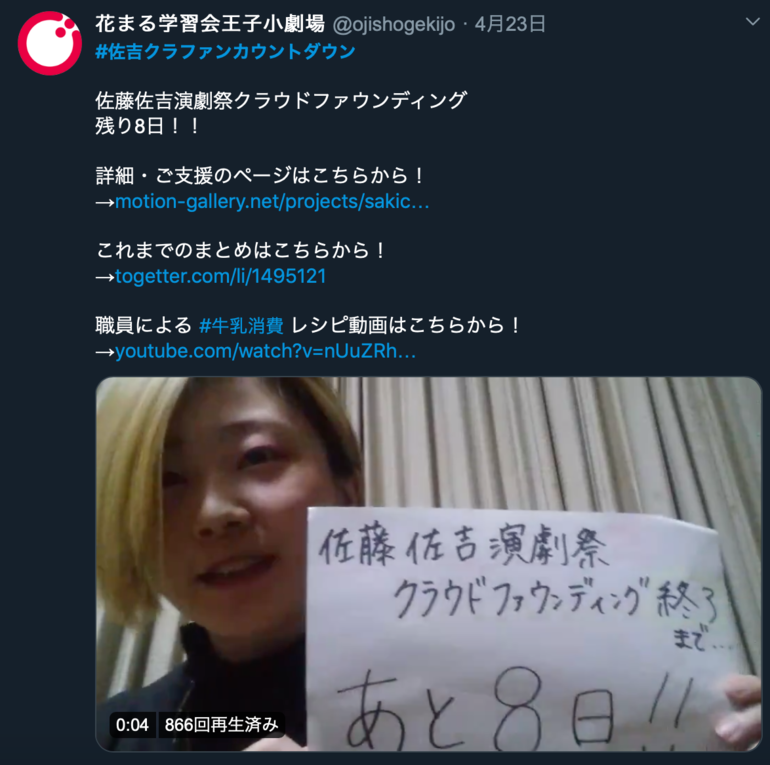Open the togetter.com/li/1495121 link
This screenshot has width=770, height=765.
[x=220, y=276]
